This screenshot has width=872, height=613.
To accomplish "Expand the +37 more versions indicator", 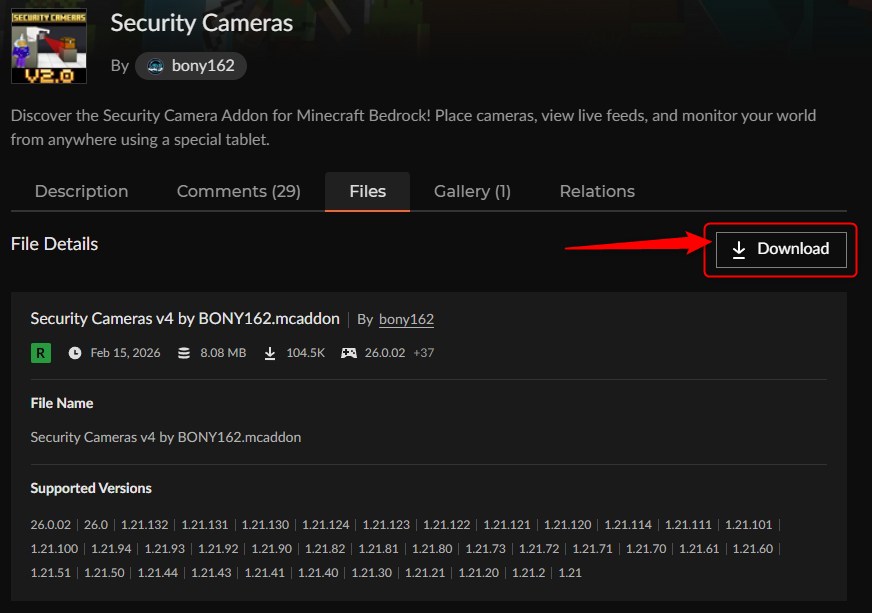I will (x=424, y=353).
